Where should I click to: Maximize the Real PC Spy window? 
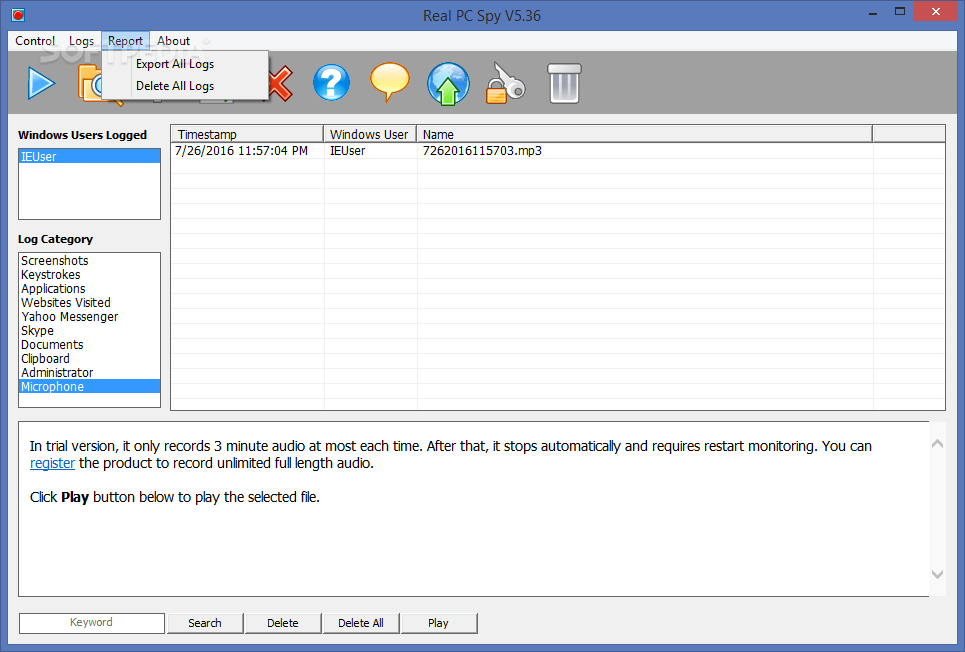pos(900,12)
